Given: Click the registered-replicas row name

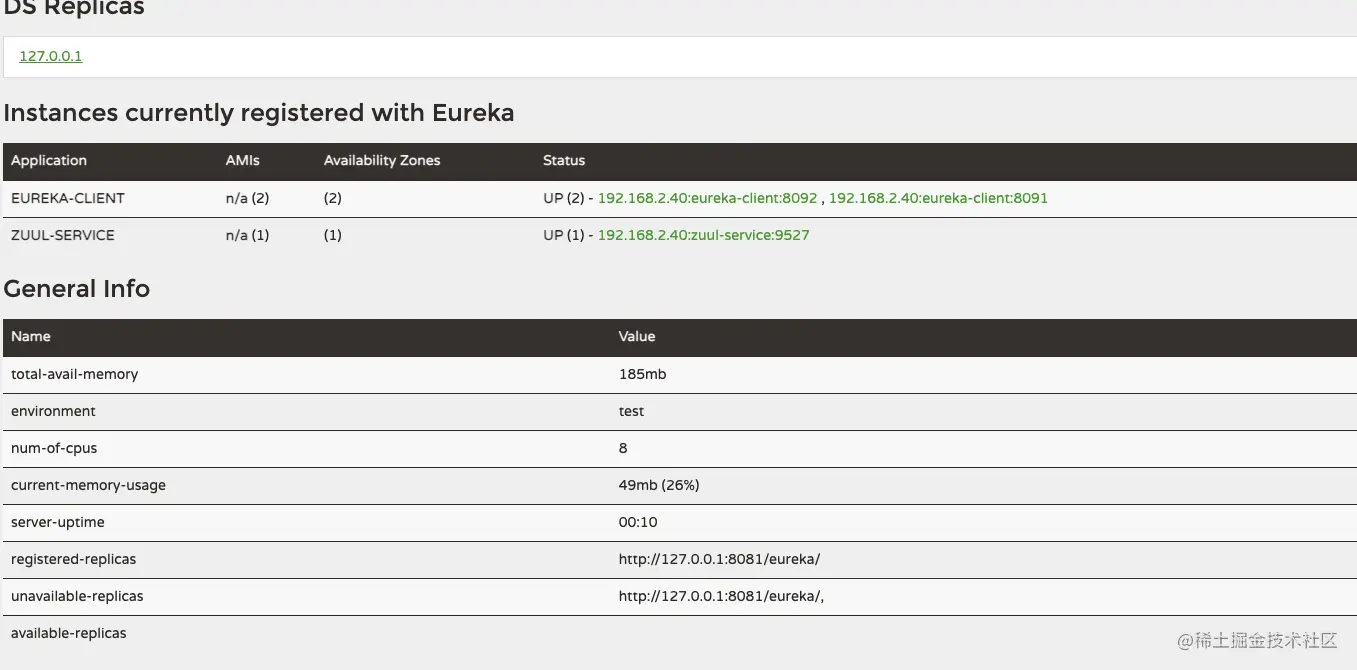Looking at the screenshot, I should click(74, 559).
